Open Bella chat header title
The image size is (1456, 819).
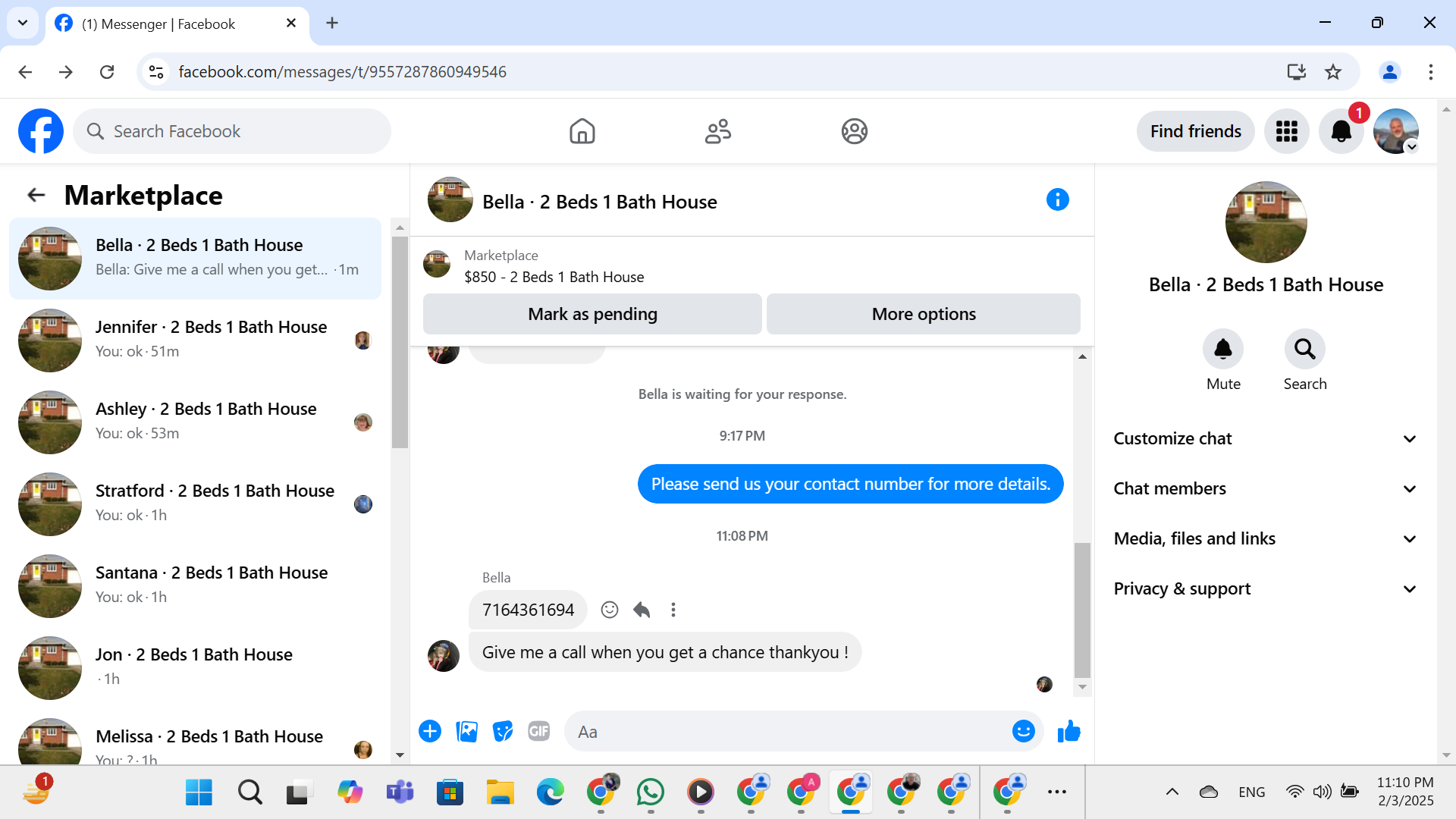point(600,202)
